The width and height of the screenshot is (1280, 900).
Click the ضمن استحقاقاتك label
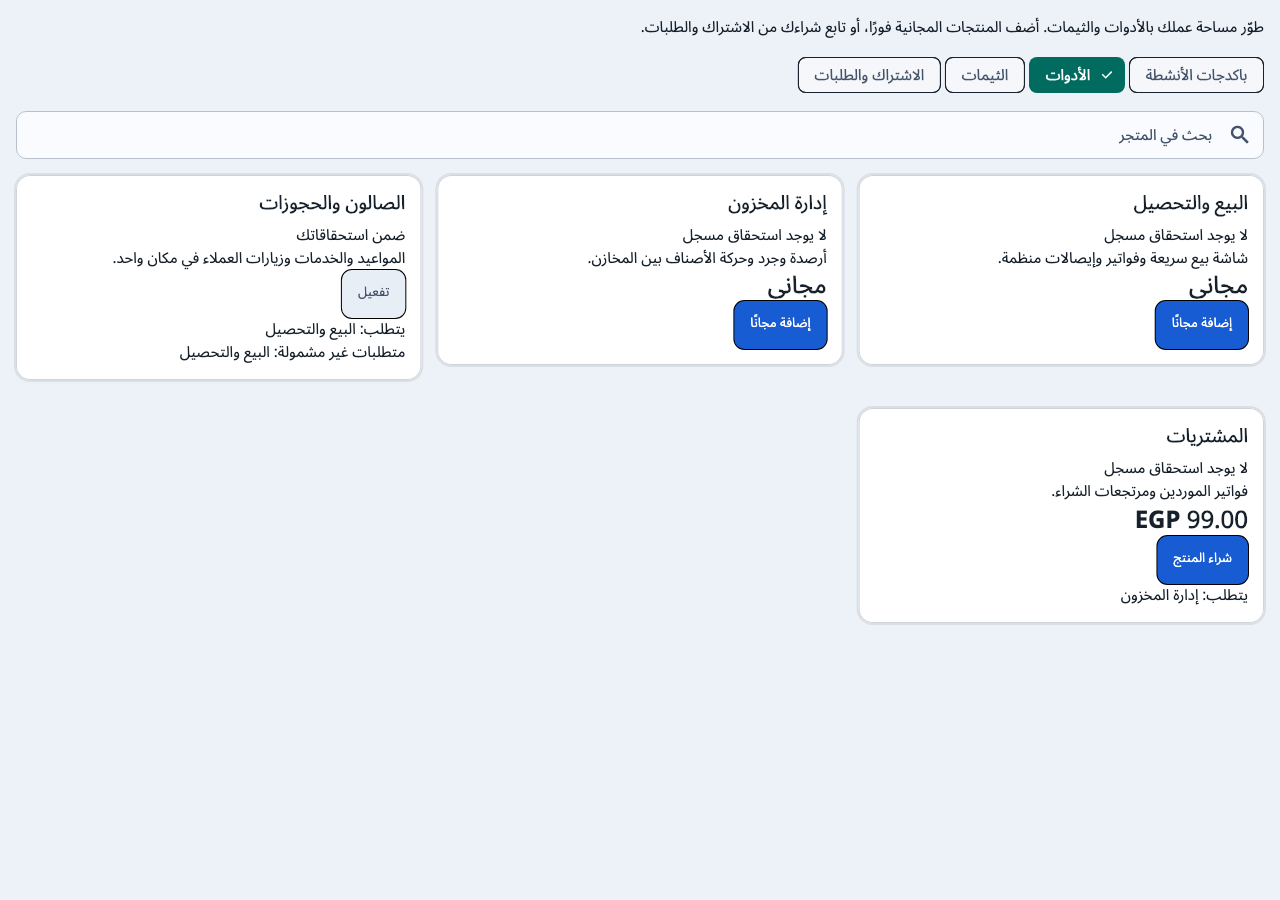pos(350,236)
